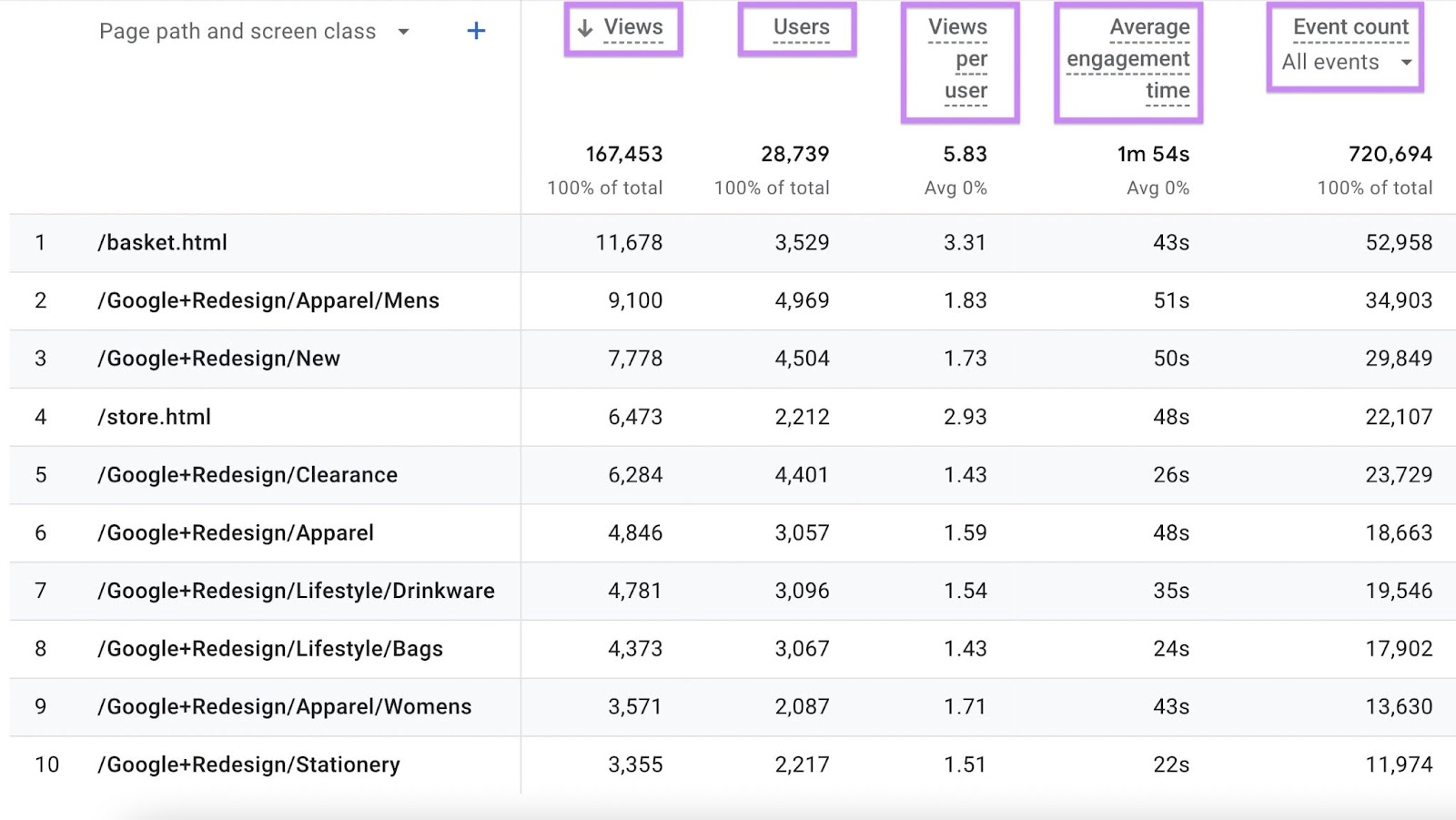The image size is (1456, 820).
Task: Click the /Google+Redesign/Stationery row
Action: tap(249, 765)
